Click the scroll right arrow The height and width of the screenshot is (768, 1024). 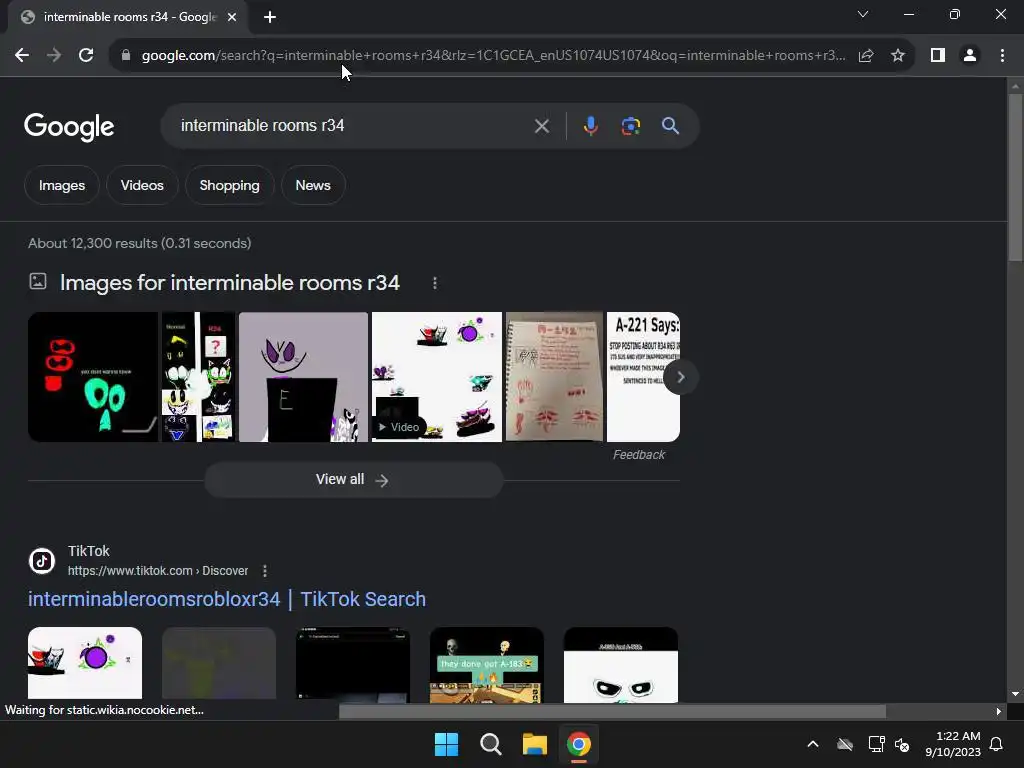999,711
